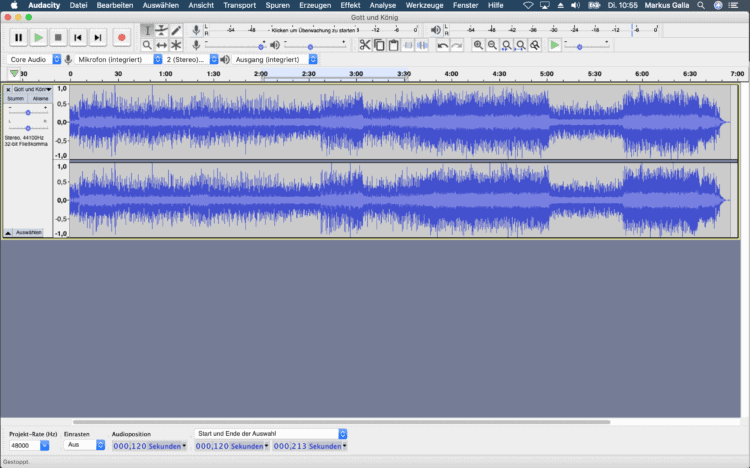The image size is (750, 468).
Task: Click the timeline playhead green triangle
Action: tap(14, 74)
